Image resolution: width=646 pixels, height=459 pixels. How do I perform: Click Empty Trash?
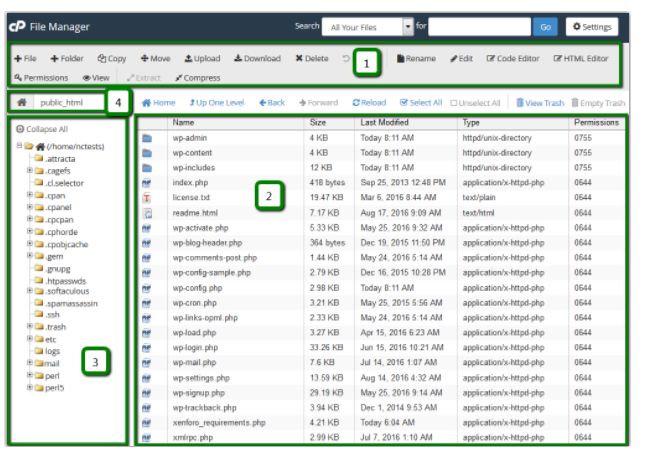pyautogui.click(x=598, y=103)
